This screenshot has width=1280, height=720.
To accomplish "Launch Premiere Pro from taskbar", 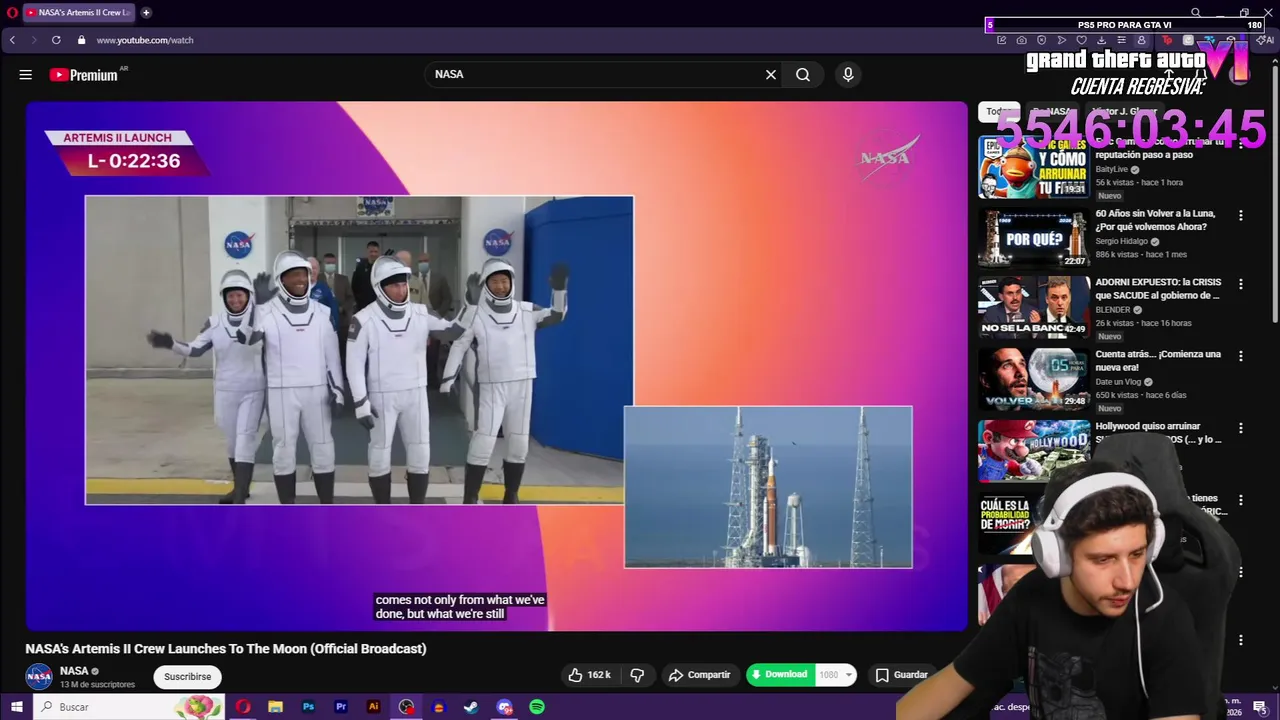I will 341,707.
